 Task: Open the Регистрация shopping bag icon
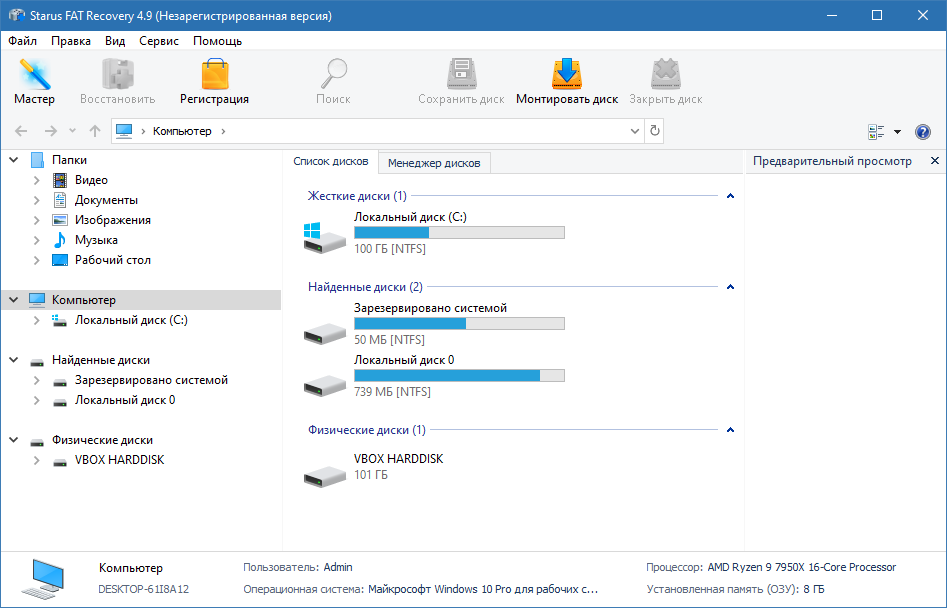(214, 75)
